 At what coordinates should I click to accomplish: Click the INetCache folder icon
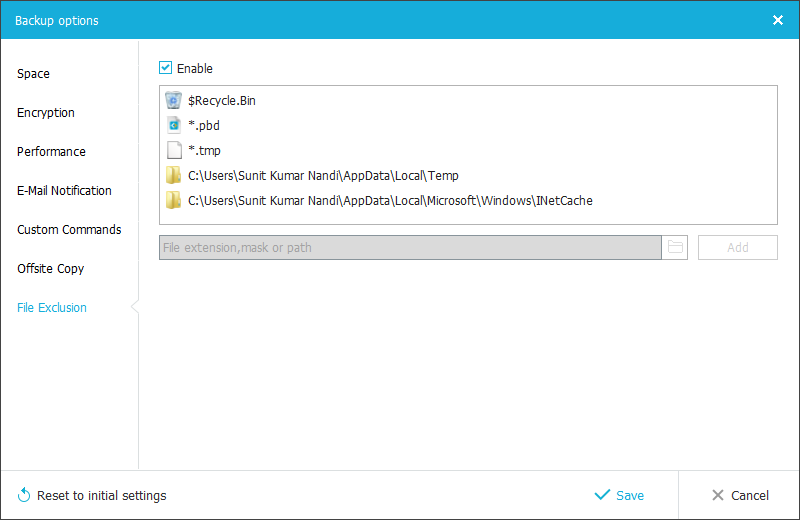pyautogui.click(x=174, y=200)
